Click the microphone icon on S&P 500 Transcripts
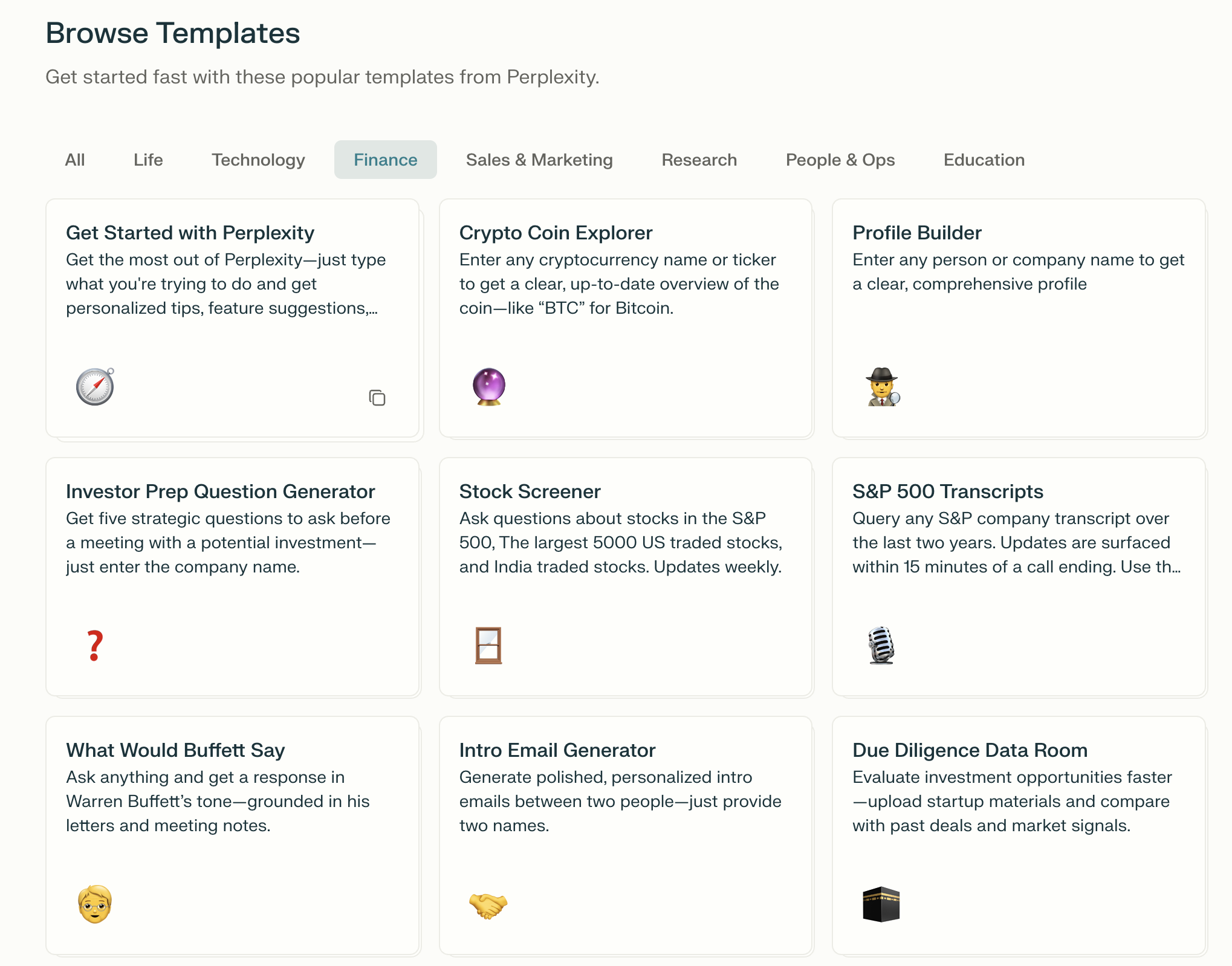This screenshot has width=1232, height=966. pos(881,645)
